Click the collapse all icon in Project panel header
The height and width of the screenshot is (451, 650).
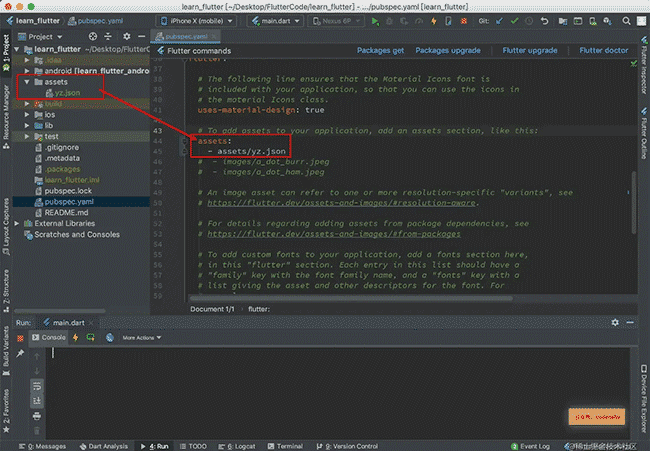tap(108, 36)
